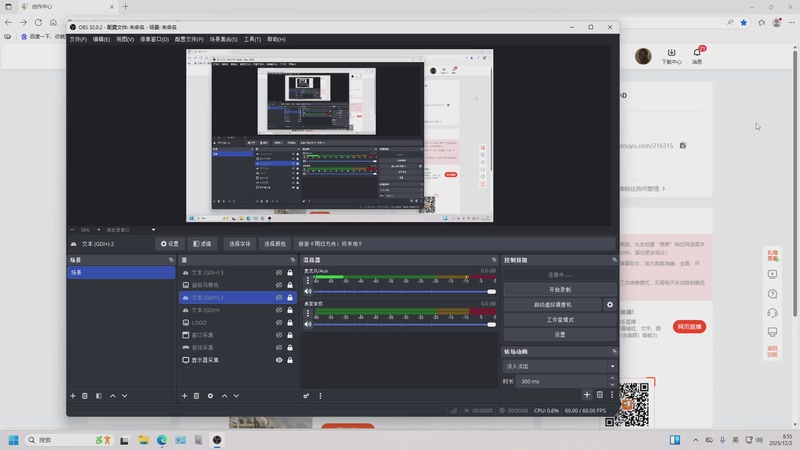
Task: Unlock the LOGO source lock icon
Action: pos(290,322)
